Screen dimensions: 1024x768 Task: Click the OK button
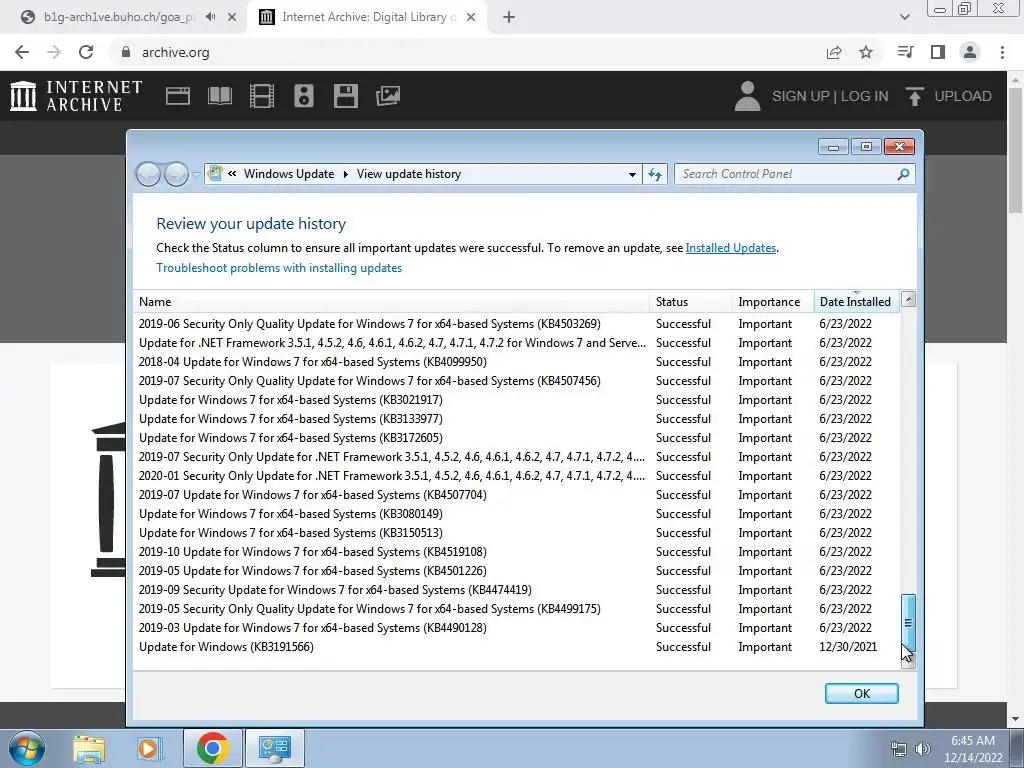(861, 694)
